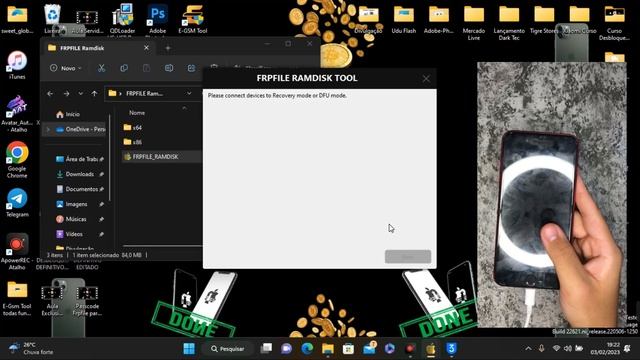Open the QDLoader desktop icon
Image resolution: width=640 pixels, height=360 pixels.
(x=122, y=19)
